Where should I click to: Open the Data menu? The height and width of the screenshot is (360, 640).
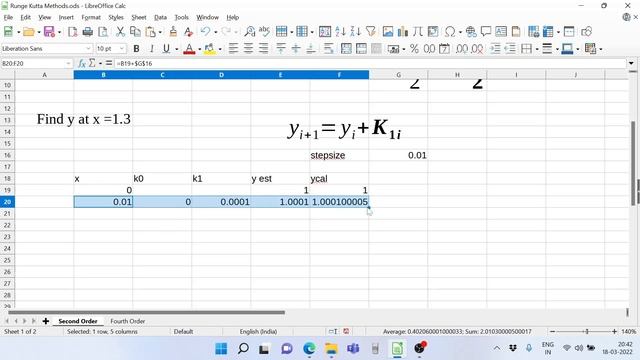[160, 17]
